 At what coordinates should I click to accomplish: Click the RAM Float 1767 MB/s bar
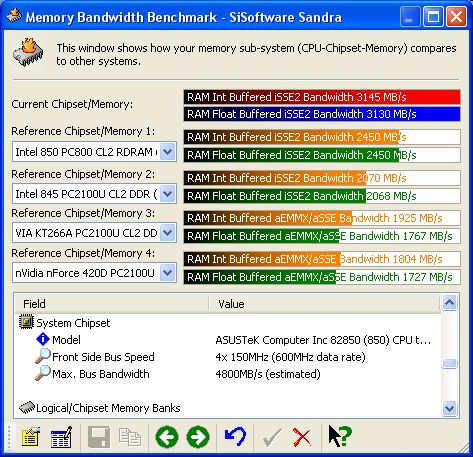322,236
